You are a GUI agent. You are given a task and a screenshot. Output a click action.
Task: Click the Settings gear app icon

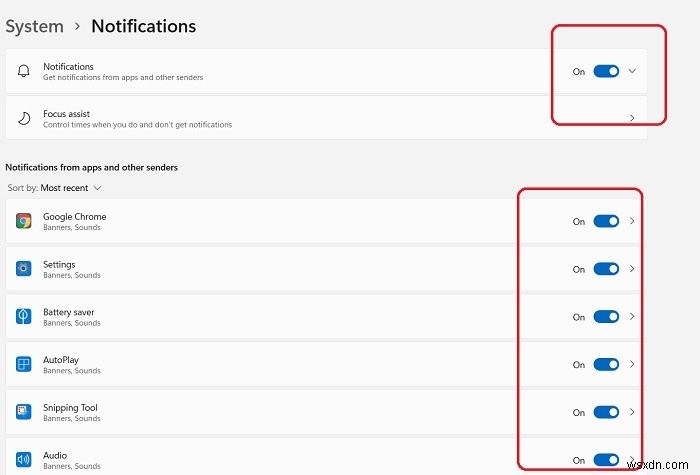point(24,269)
